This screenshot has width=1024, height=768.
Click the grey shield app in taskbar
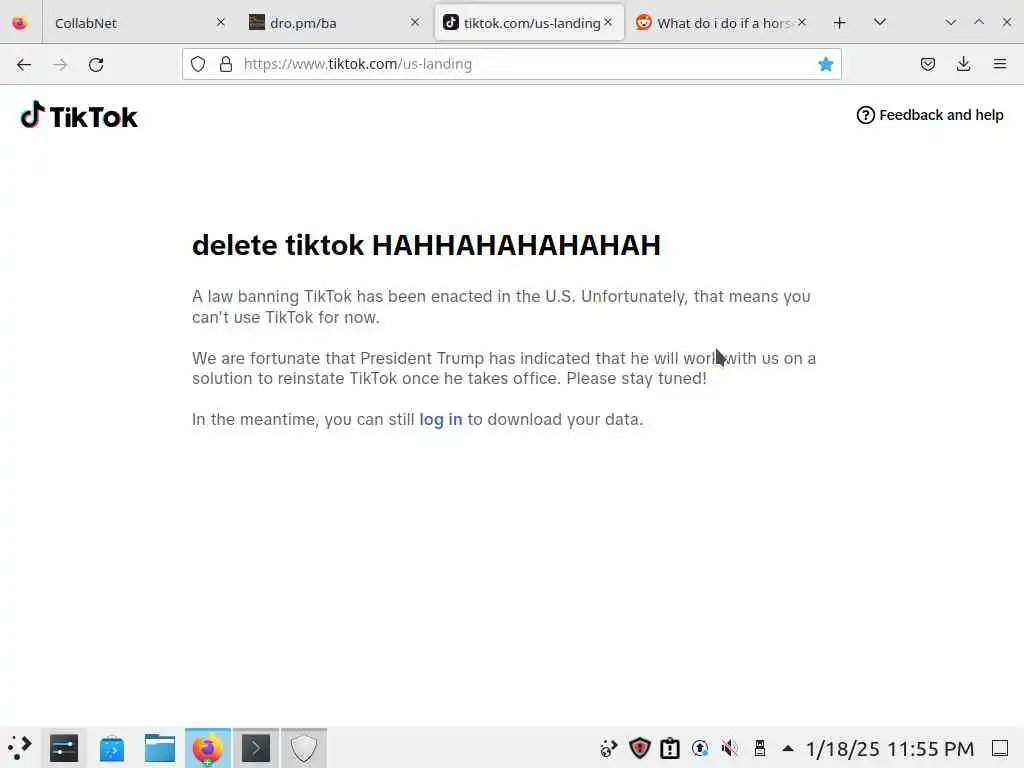pos(304,748)
